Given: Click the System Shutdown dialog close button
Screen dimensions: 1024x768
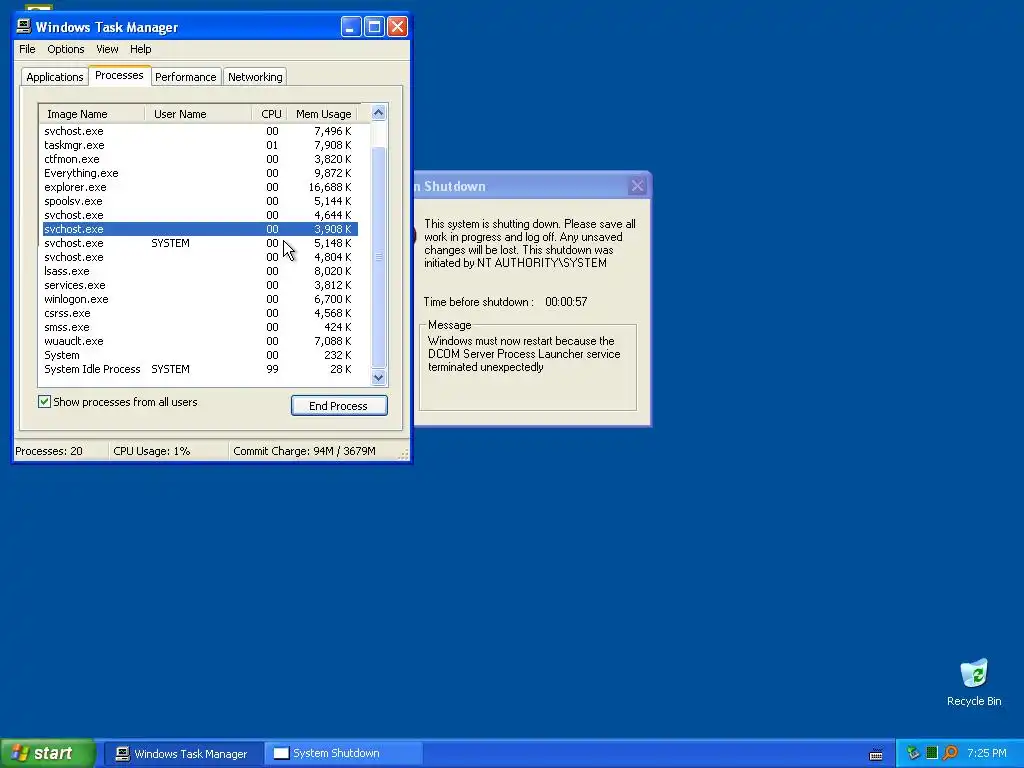Looking at the screenshot, I should pos(637,186).
